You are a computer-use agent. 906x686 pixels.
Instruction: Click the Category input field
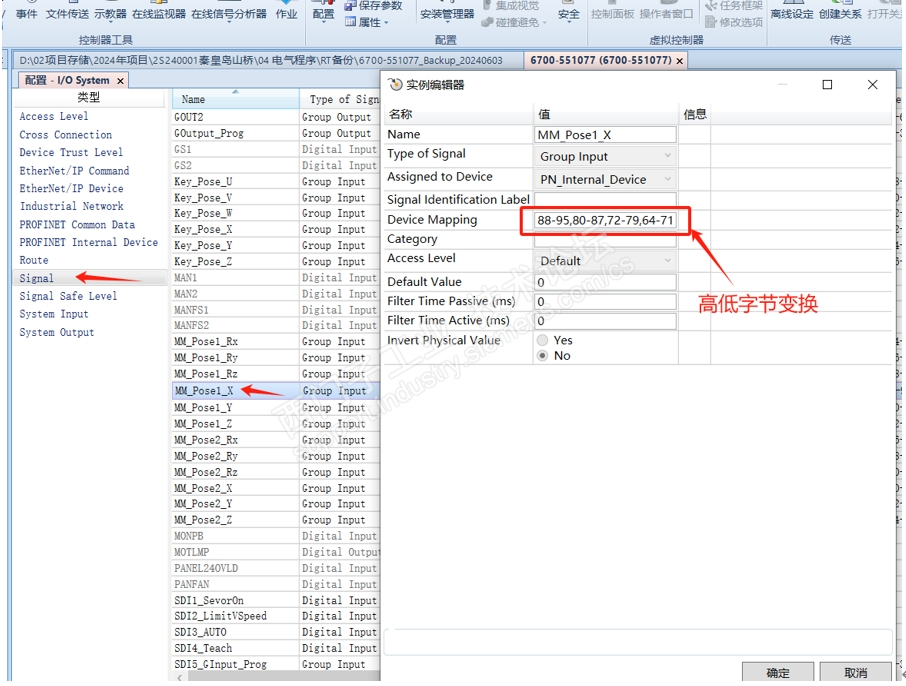pos(605,240)
